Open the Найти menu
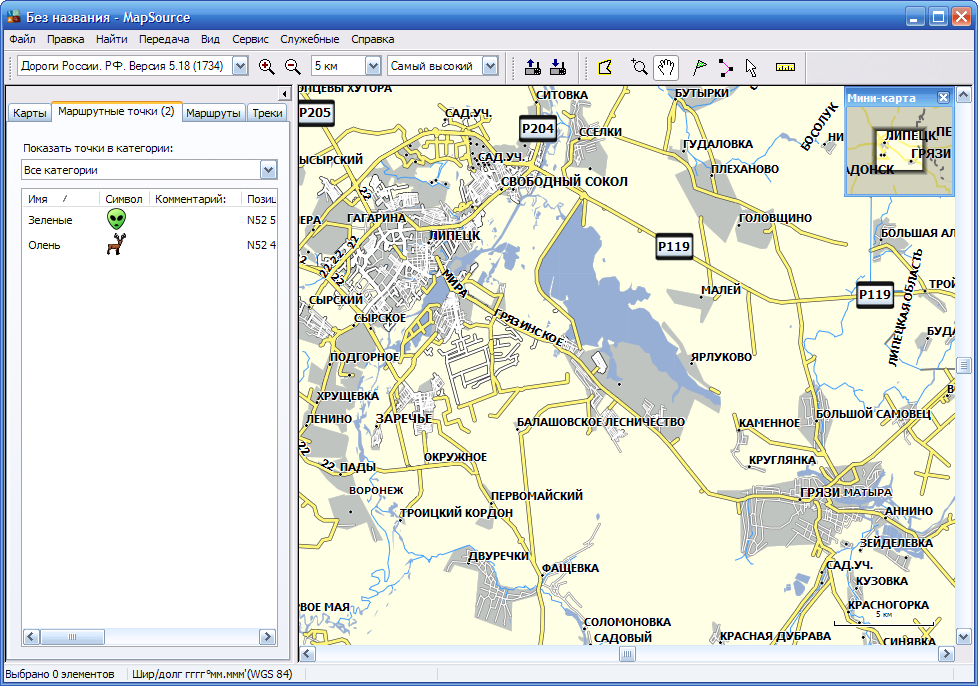Screen dimensions: 978x686 point(112,39)
